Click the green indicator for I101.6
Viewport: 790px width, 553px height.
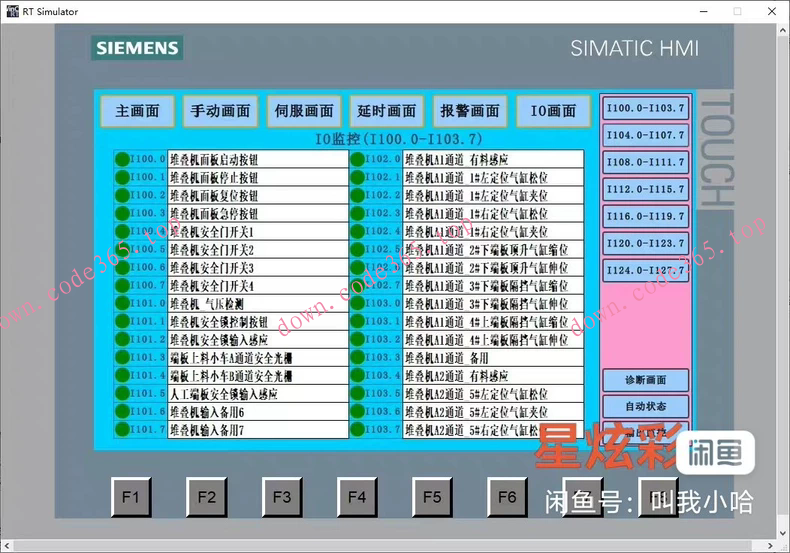point(122,411)
